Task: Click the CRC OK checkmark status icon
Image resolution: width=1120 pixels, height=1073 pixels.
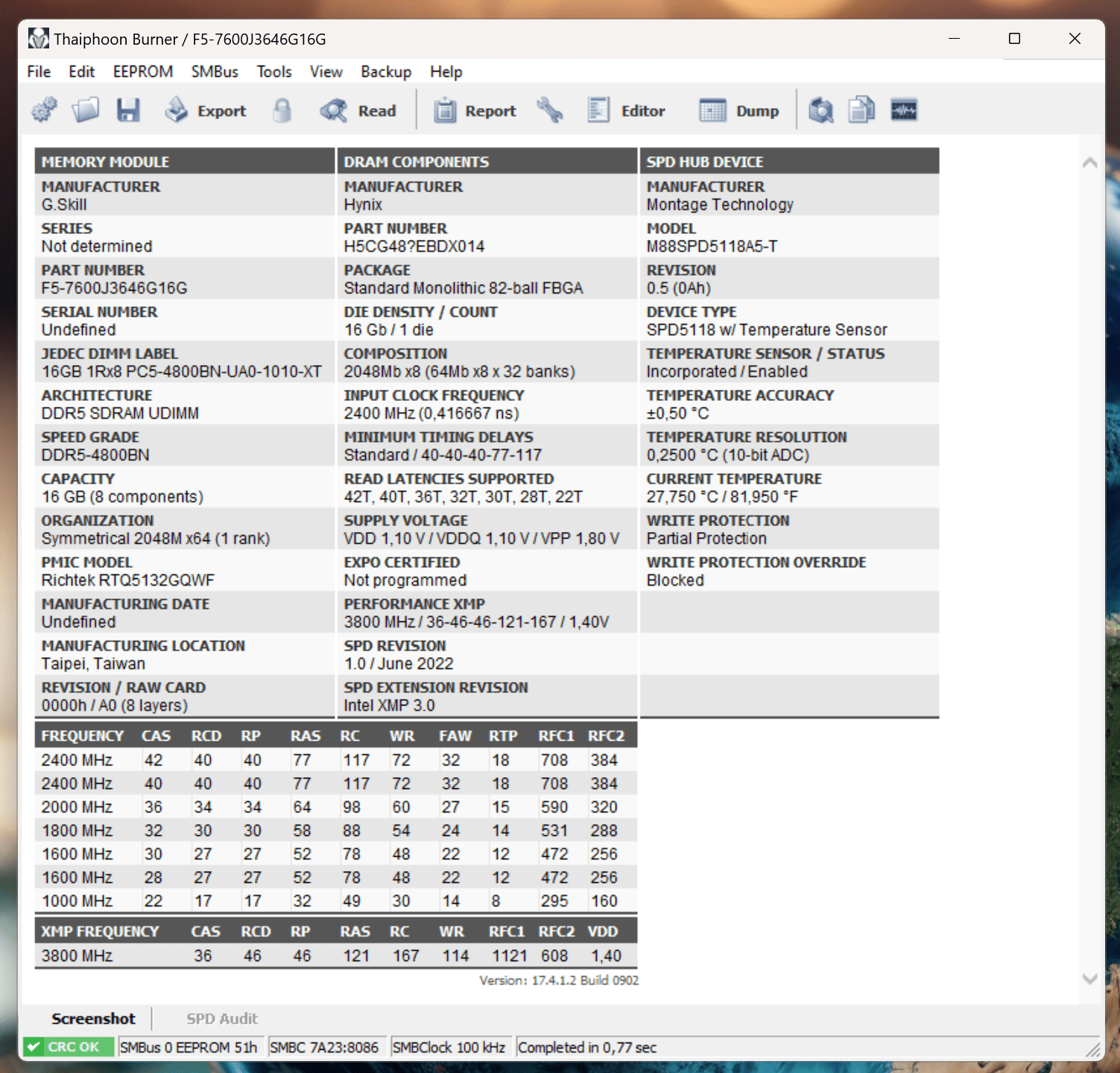Action: click(33, 1047)
